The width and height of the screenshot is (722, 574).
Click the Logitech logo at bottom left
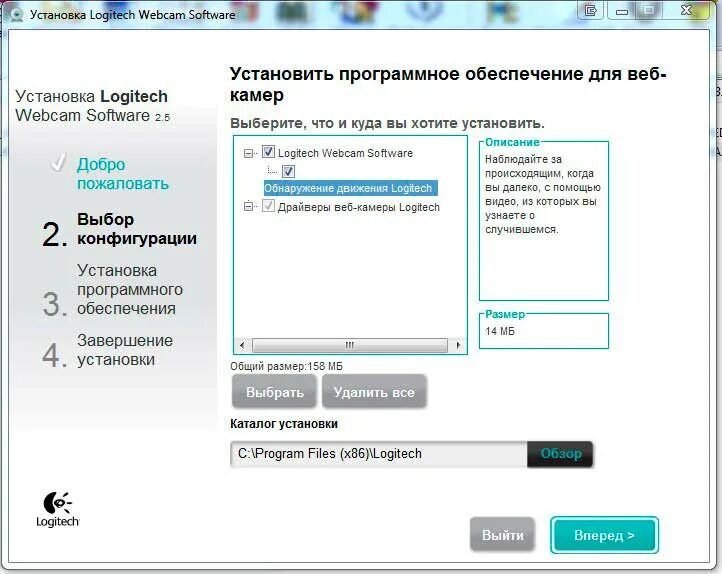point(58,509)
